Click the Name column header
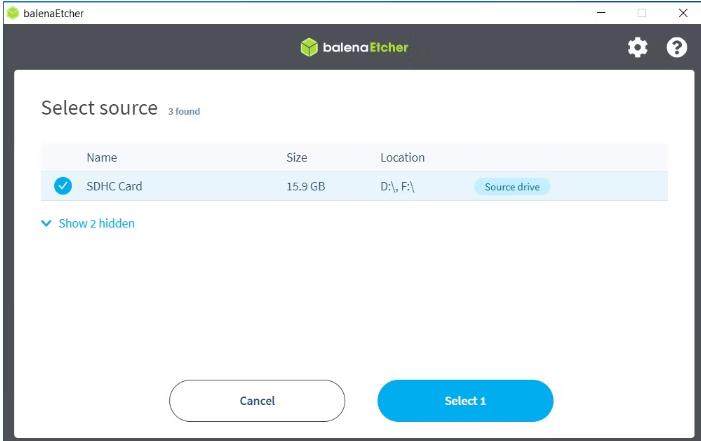 [x=102, y=157]
